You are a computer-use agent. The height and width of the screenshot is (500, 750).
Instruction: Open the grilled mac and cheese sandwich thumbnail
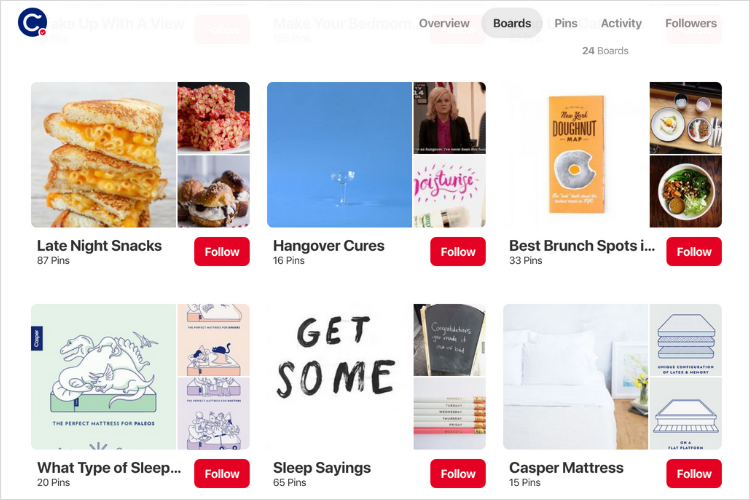click(103, 155)
